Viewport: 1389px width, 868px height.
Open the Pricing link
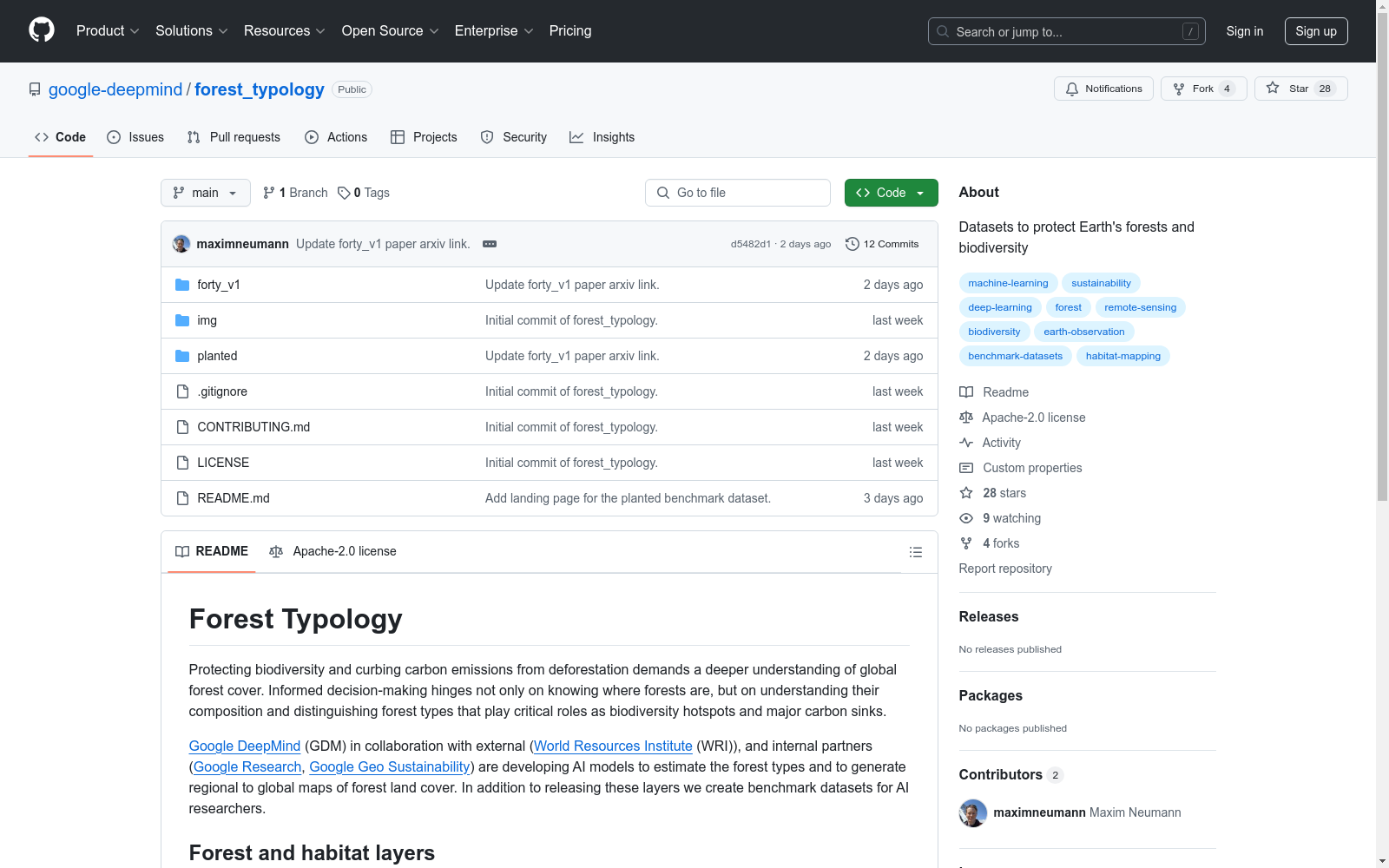[570, 31]
